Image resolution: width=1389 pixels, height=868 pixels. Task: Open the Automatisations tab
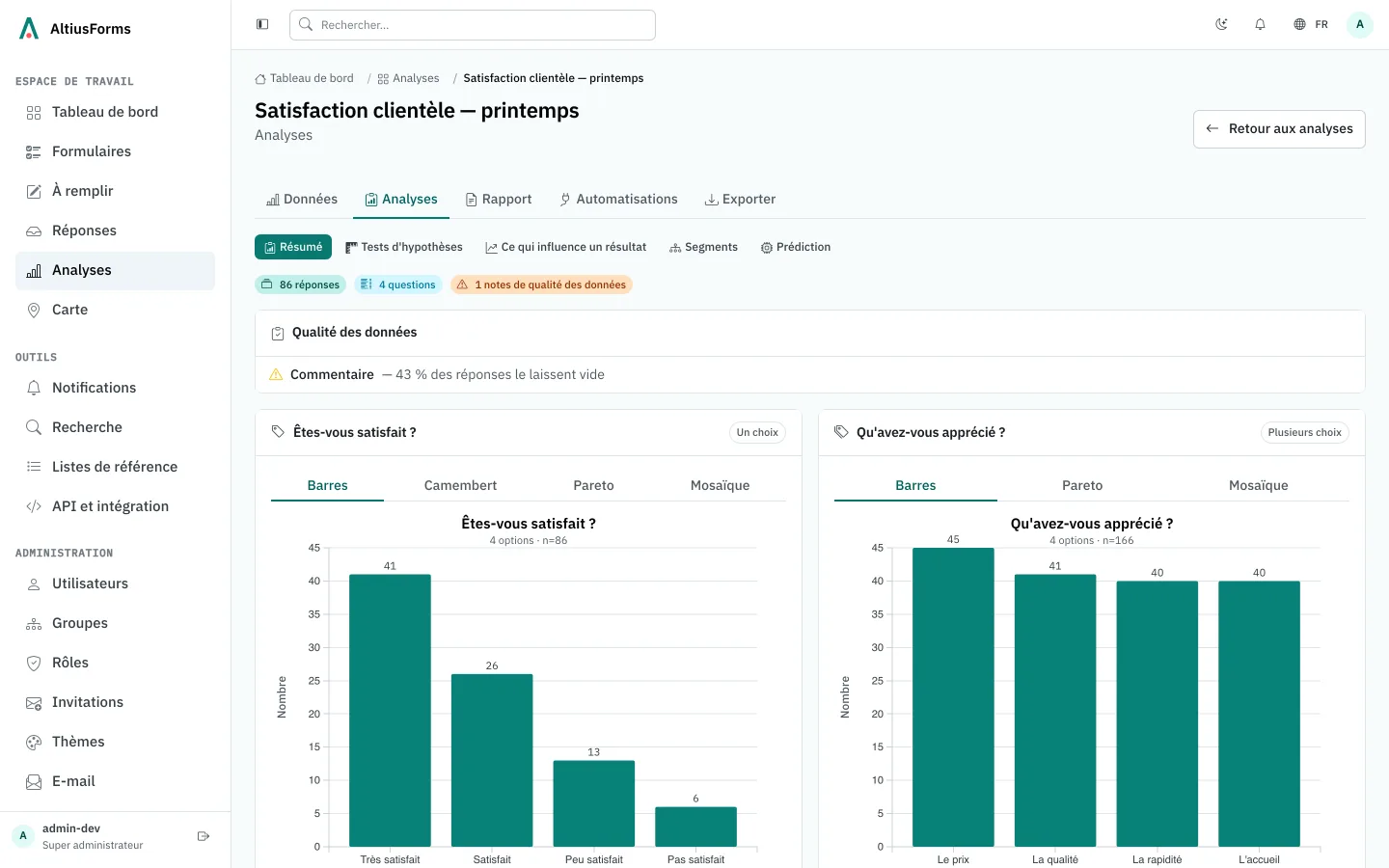pyautogui.click(x=618, y=200)
